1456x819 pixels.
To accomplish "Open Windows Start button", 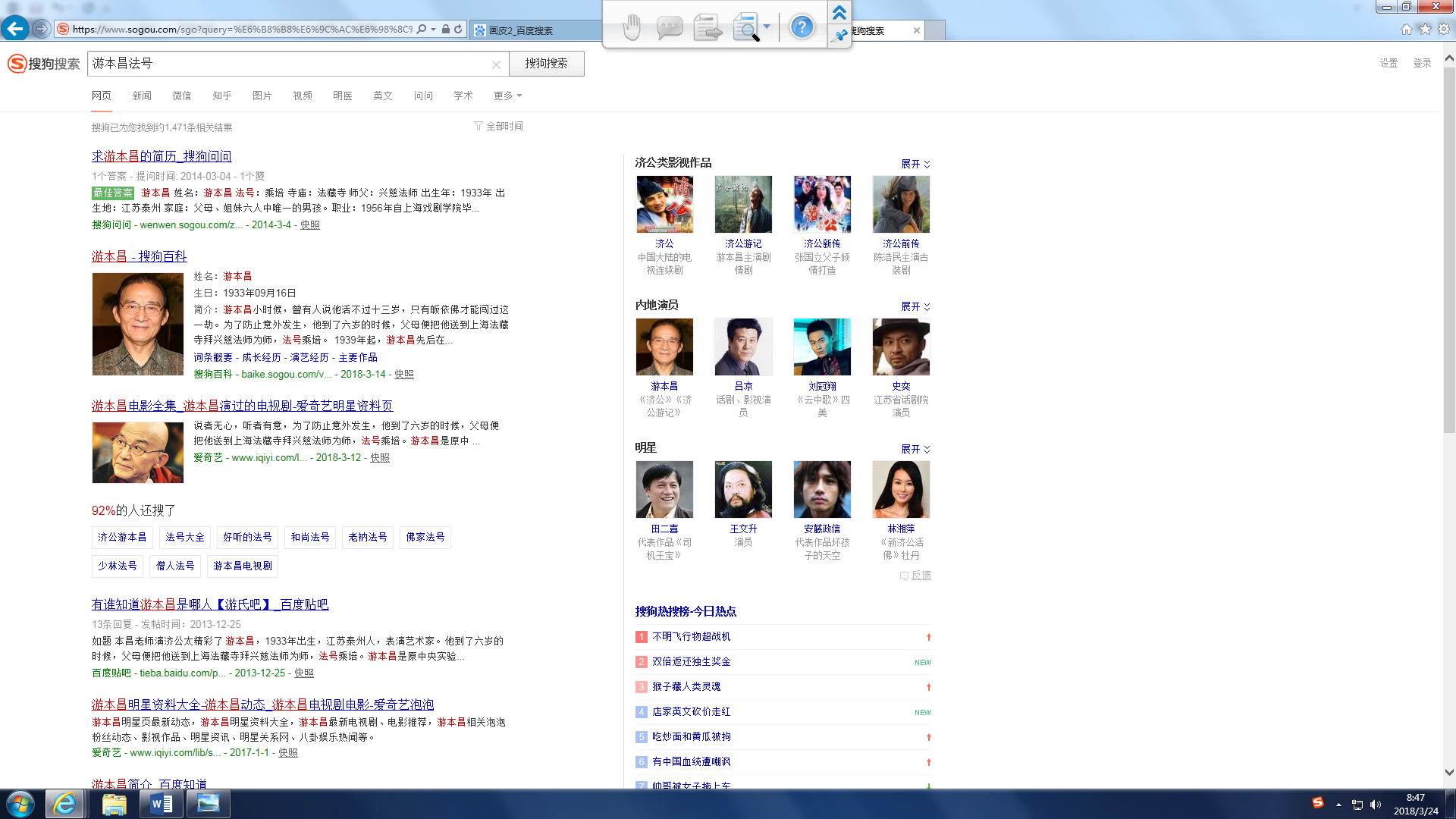I will [x=20, y=804].
